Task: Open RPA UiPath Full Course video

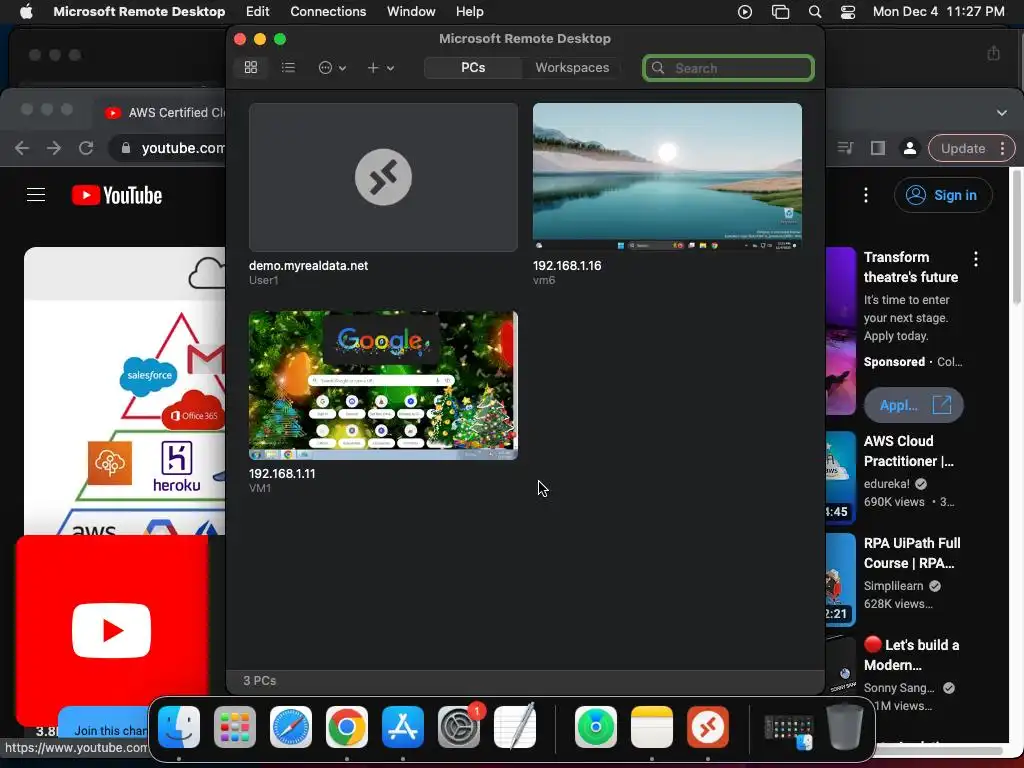Action: click(x=912, y=552)
